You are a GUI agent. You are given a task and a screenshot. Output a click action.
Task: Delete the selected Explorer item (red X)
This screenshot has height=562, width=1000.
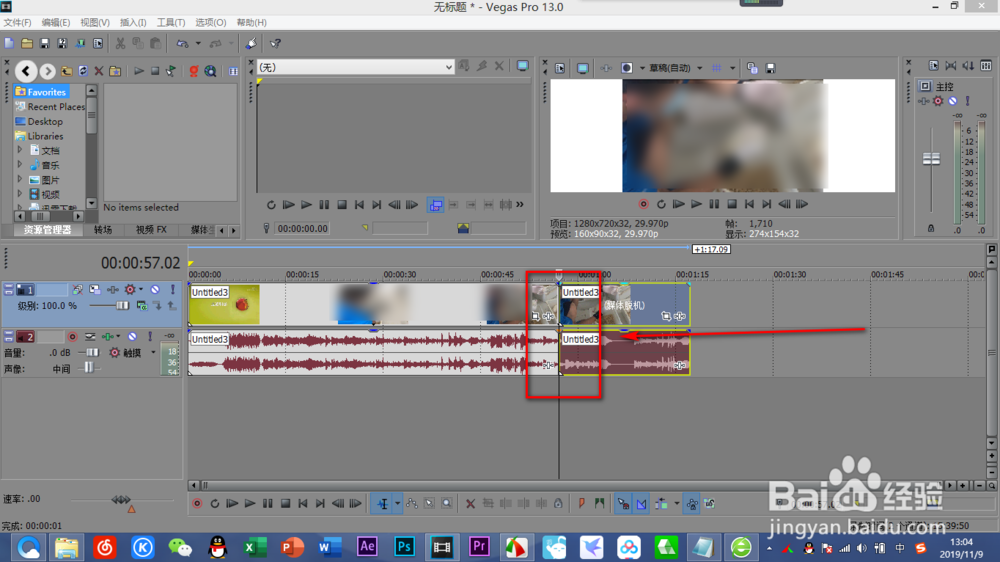tap(99, 71)
